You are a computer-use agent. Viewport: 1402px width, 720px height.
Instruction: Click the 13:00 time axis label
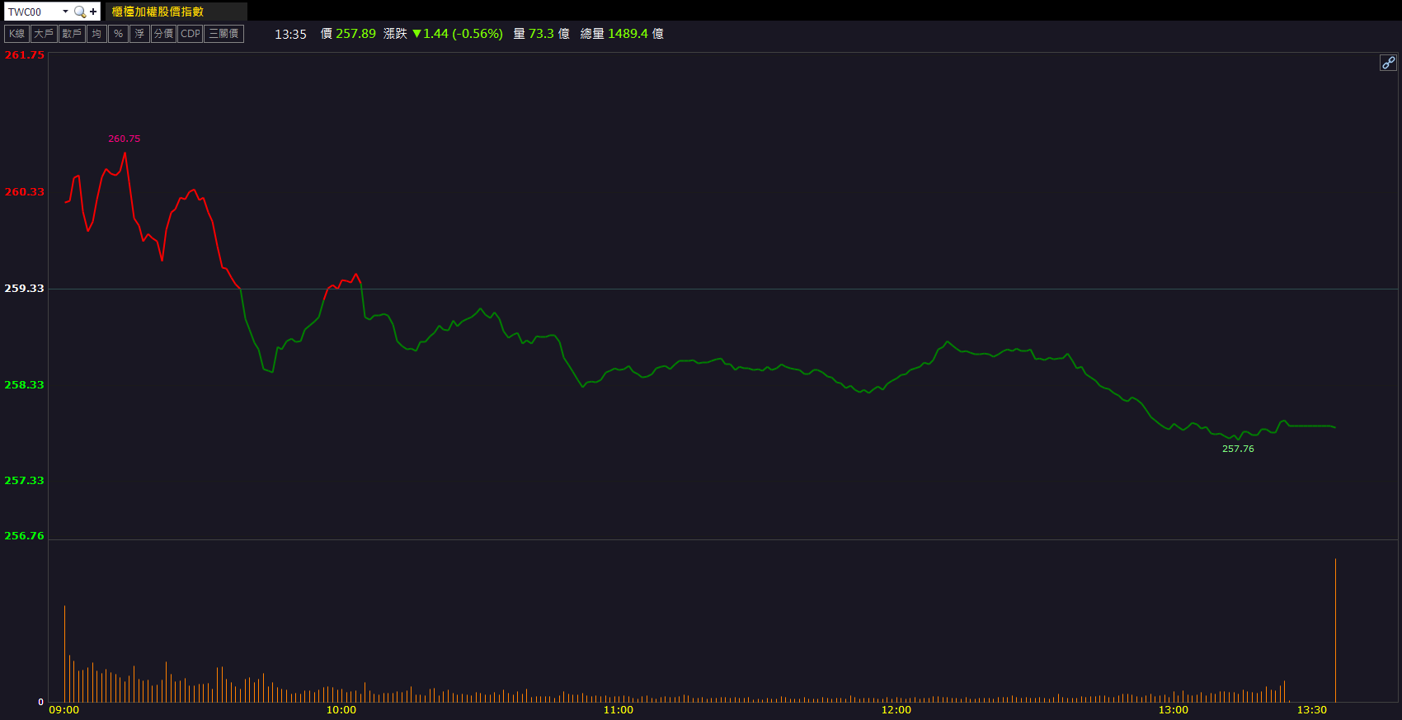1173,710
